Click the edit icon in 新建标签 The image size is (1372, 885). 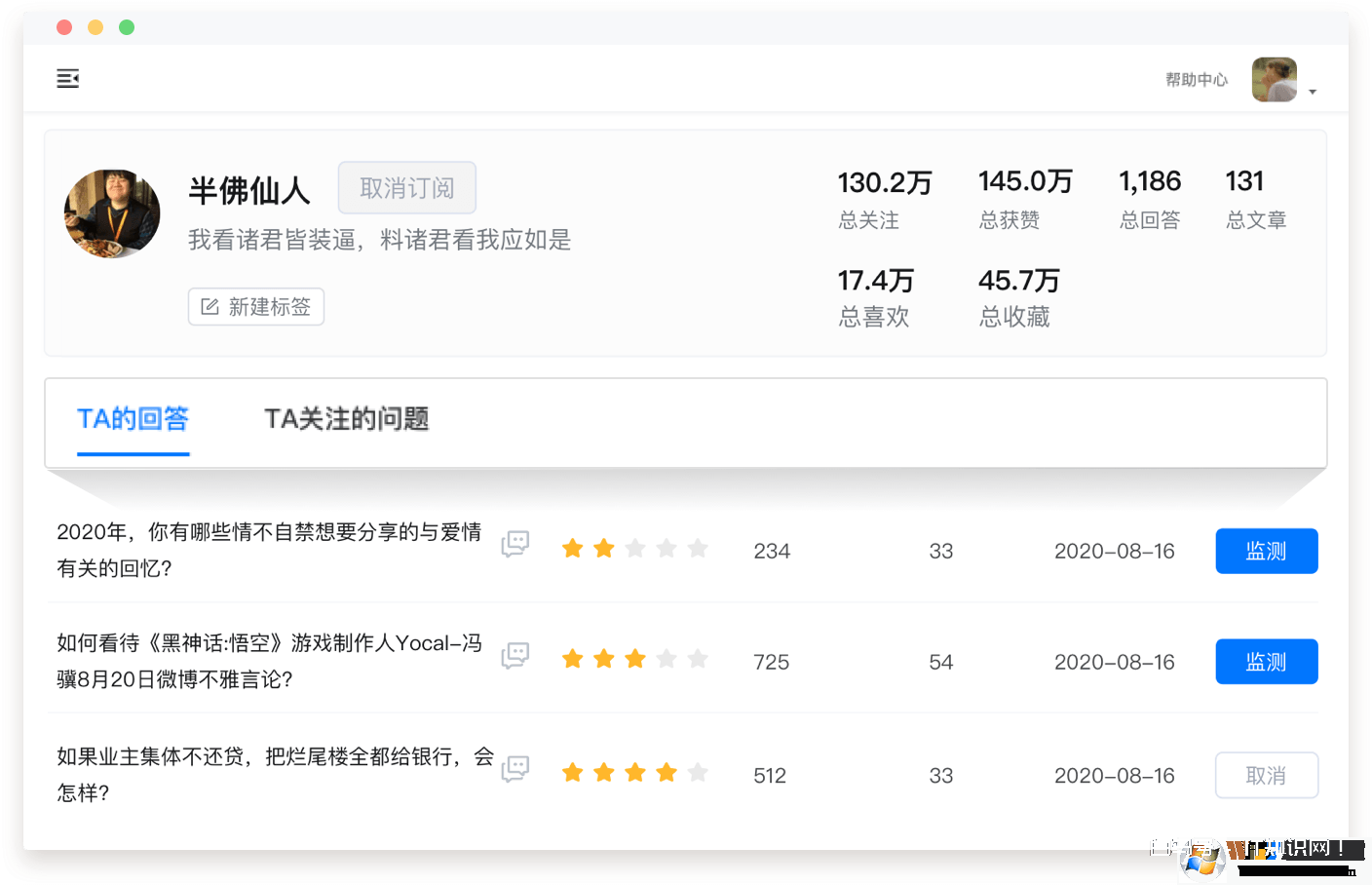coord(210,307)
